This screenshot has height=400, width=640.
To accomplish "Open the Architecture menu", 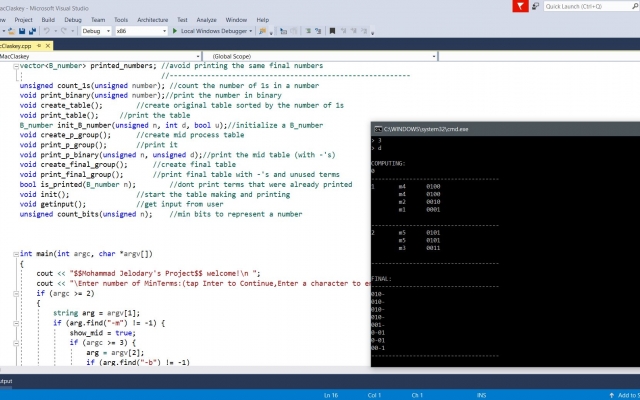I will (x=153, y=20).
